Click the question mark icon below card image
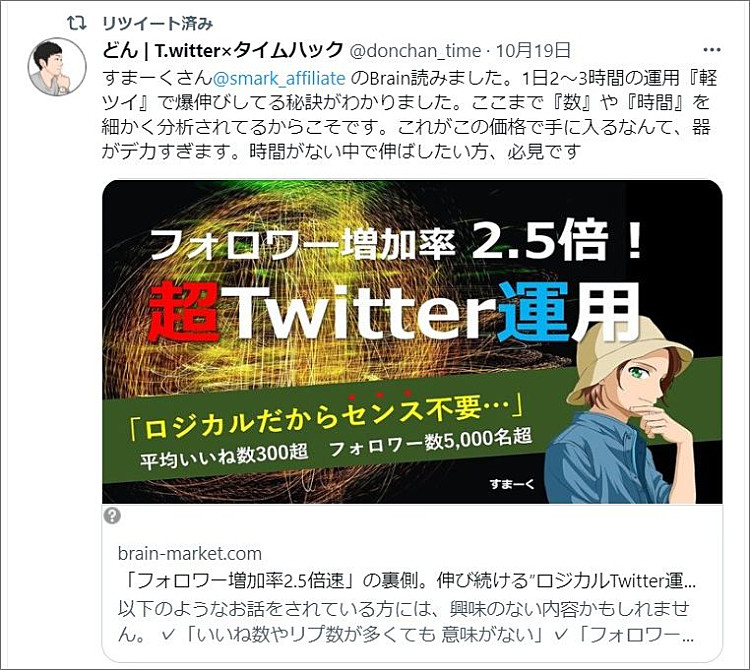 pyautogui.click(x=113, y=516)
